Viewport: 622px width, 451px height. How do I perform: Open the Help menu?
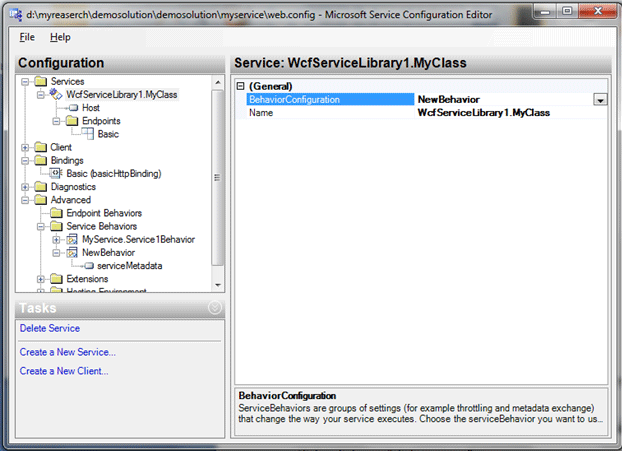click(60, 37)
